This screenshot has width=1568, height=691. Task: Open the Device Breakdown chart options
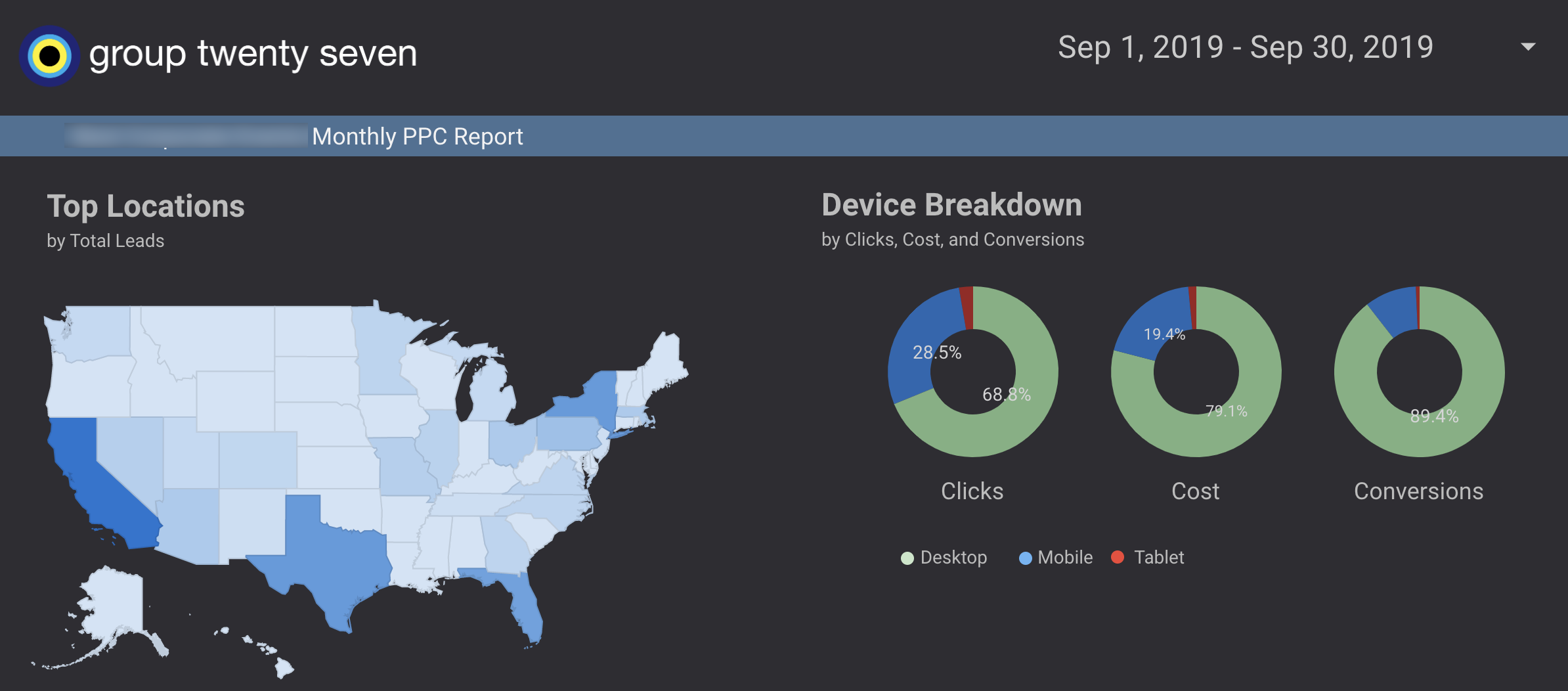(951, 204)
